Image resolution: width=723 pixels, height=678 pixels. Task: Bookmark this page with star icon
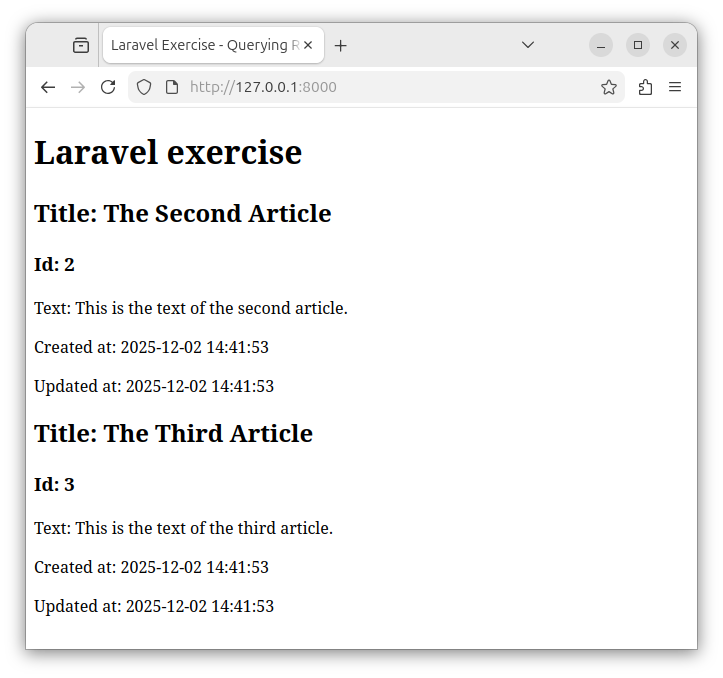[609, 87]
